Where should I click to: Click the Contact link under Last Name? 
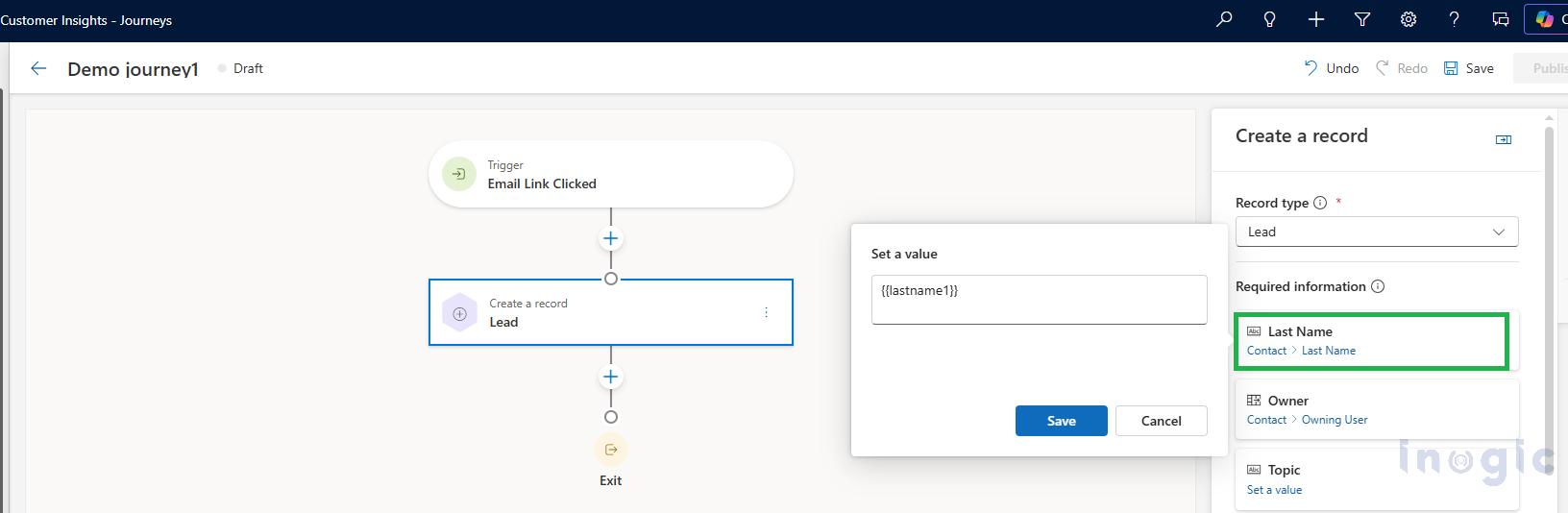coord(1266,351)
